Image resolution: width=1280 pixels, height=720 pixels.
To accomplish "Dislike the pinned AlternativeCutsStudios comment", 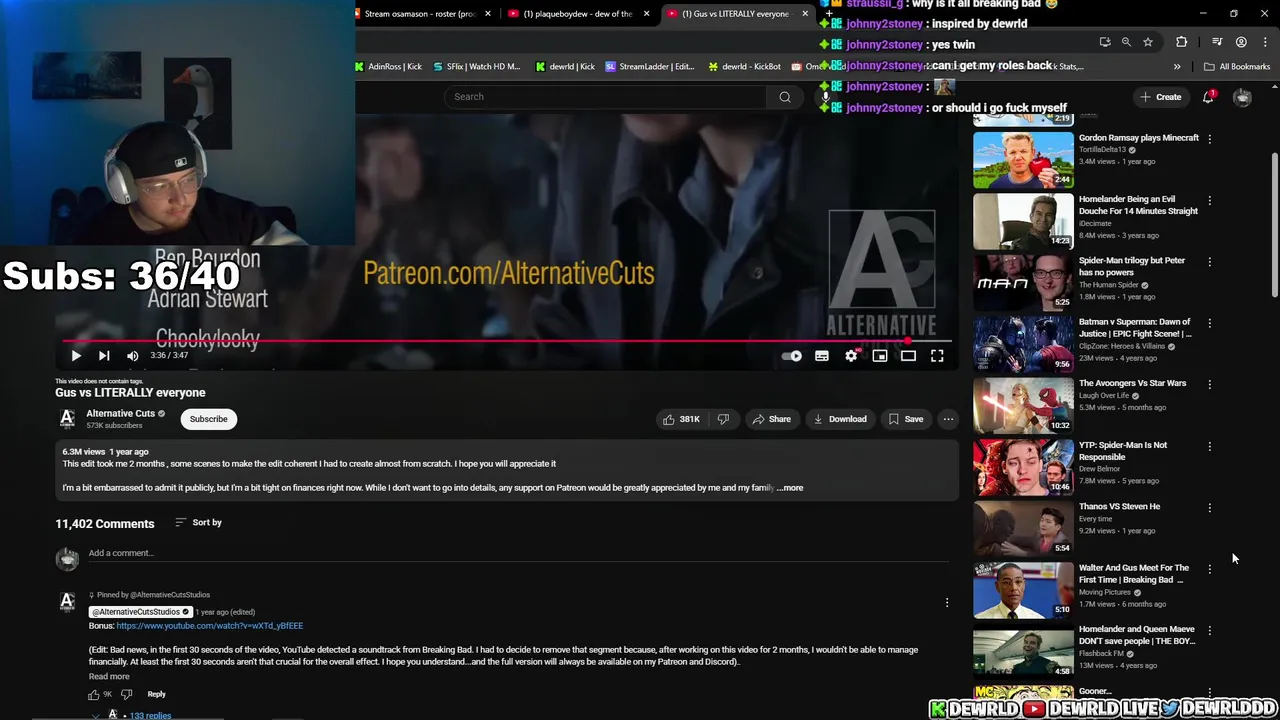I will pyautogui.click(x=127, y=694).
